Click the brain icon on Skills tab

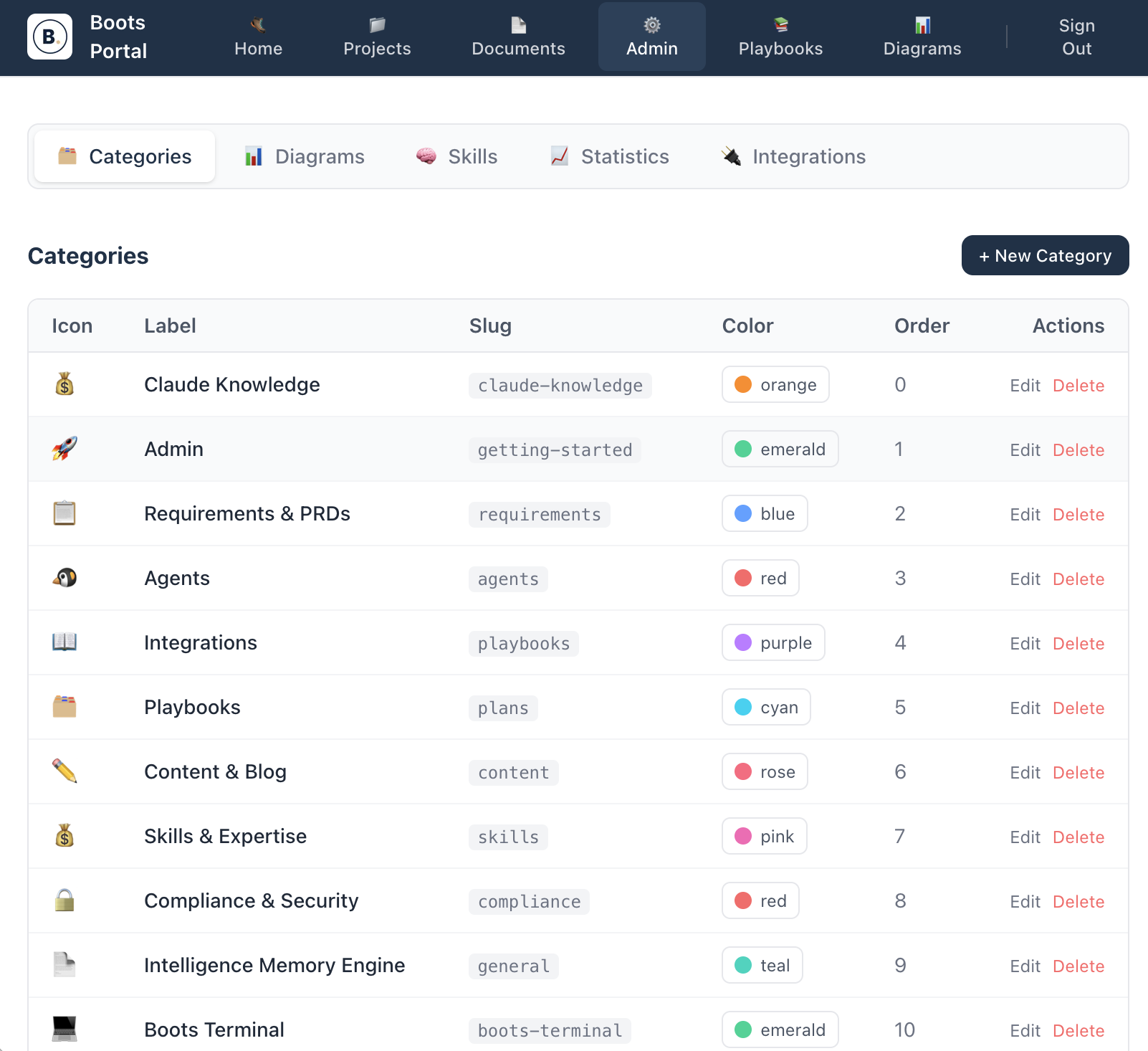click(426, 156)
